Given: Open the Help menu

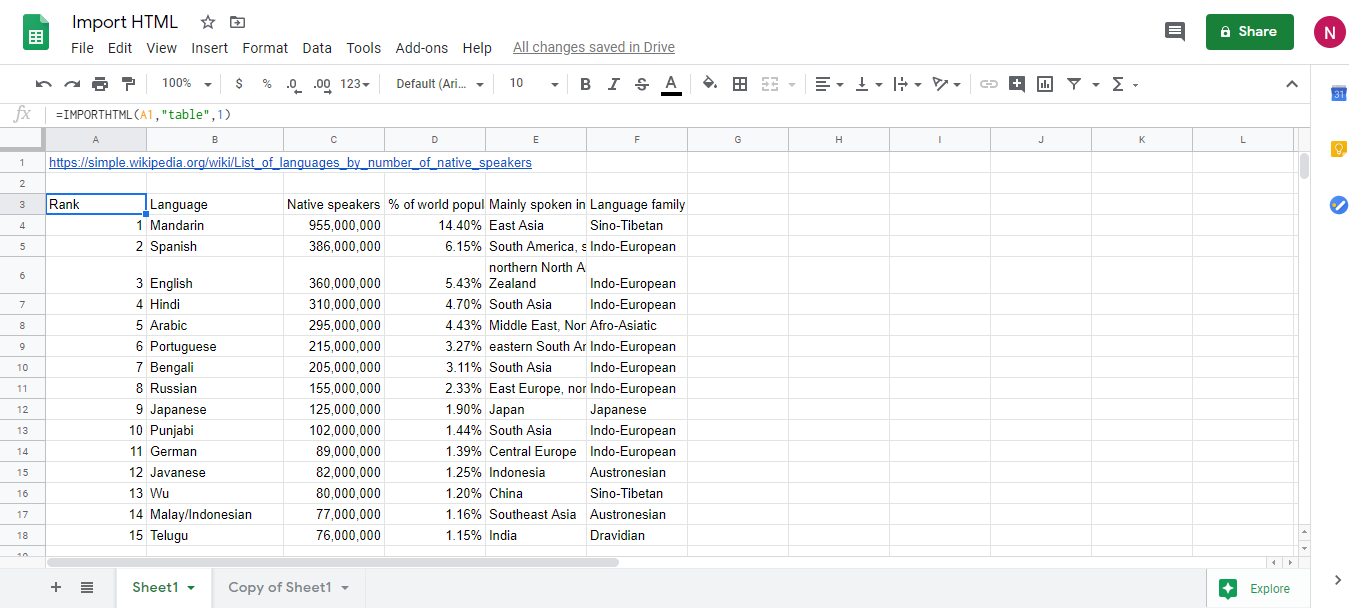Looking at the screenshot, I should (477, 48).
